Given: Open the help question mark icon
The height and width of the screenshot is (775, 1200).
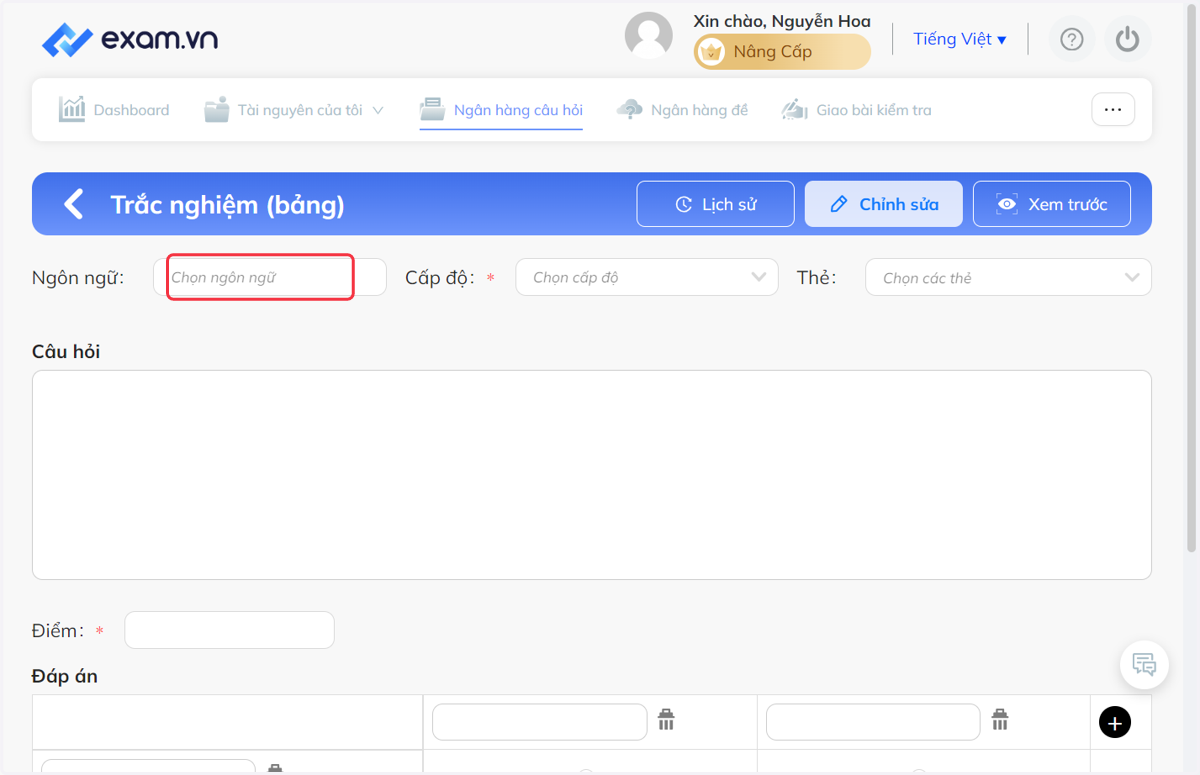Looking at the screenshot, I should (x=1072, y=39).
